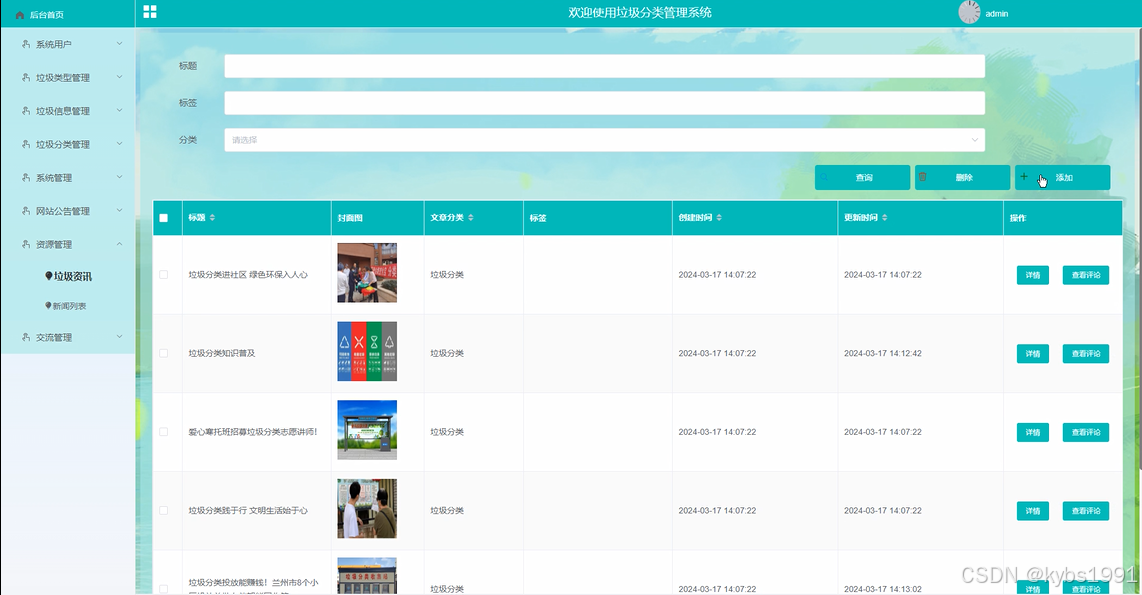Image resolution: width=1142 pixels, height=595 pixels.
Task: Click the icon next to 资源管理
Action: pyautogui.click(x=26, y=245)
